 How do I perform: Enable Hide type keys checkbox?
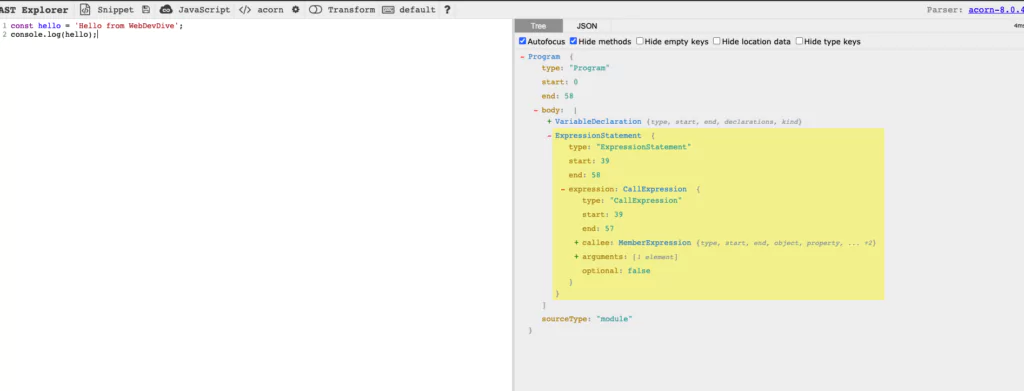click(x=799, y=41)
